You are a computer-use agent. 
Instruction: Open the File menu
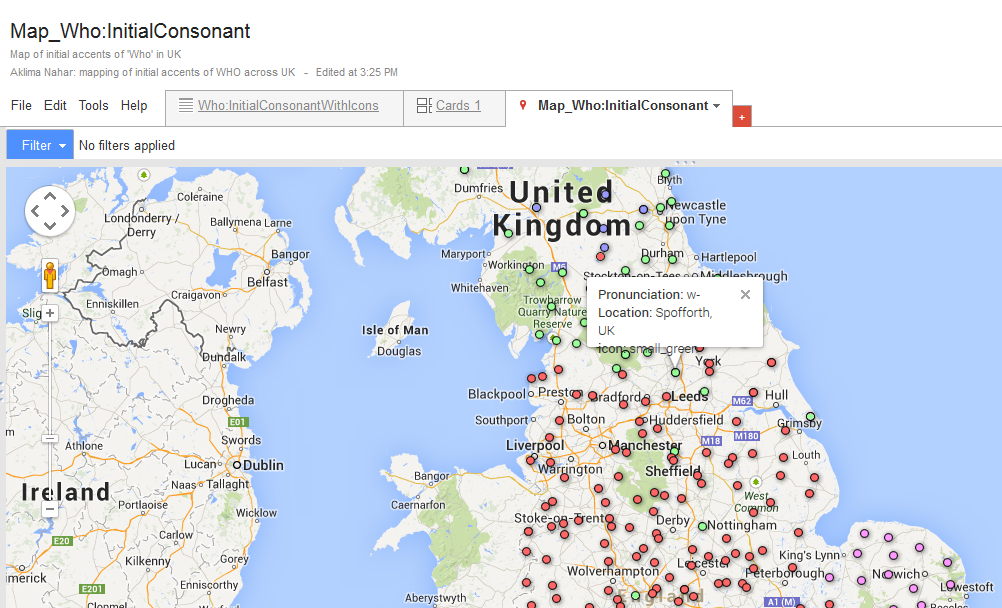(x=21, y=105)
